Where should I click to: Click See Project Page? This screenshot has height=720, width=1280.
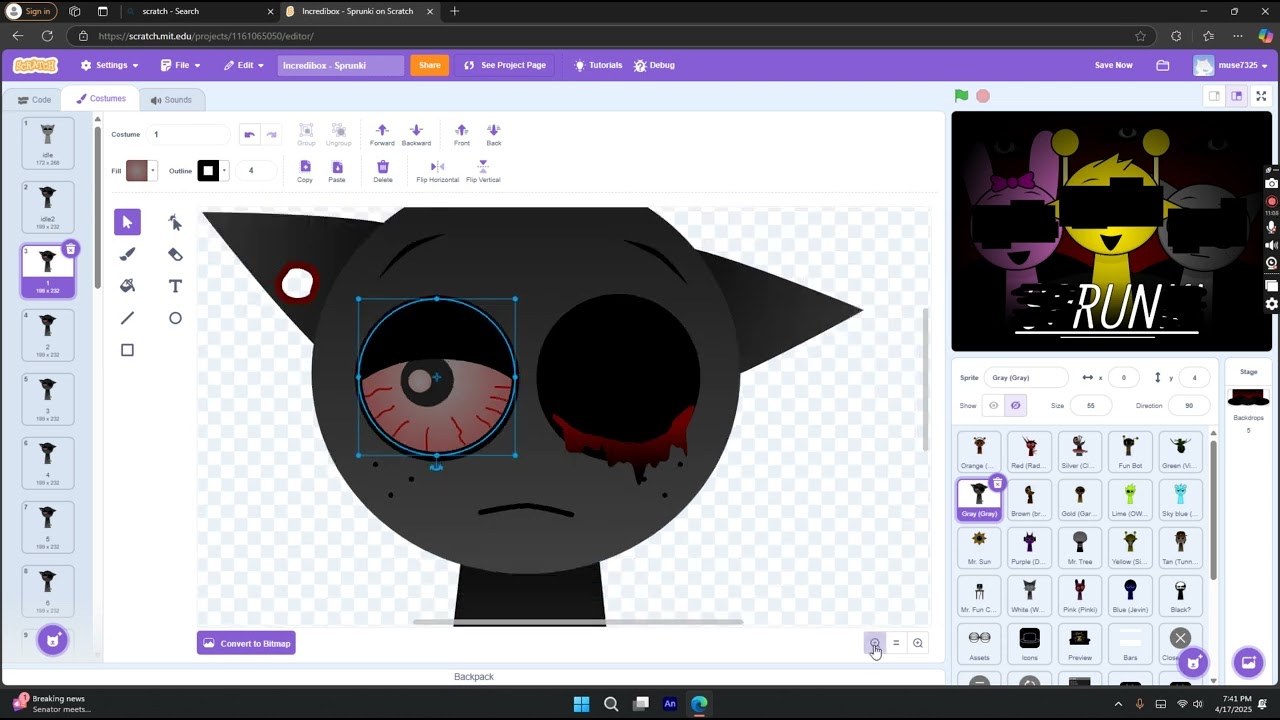505,65
